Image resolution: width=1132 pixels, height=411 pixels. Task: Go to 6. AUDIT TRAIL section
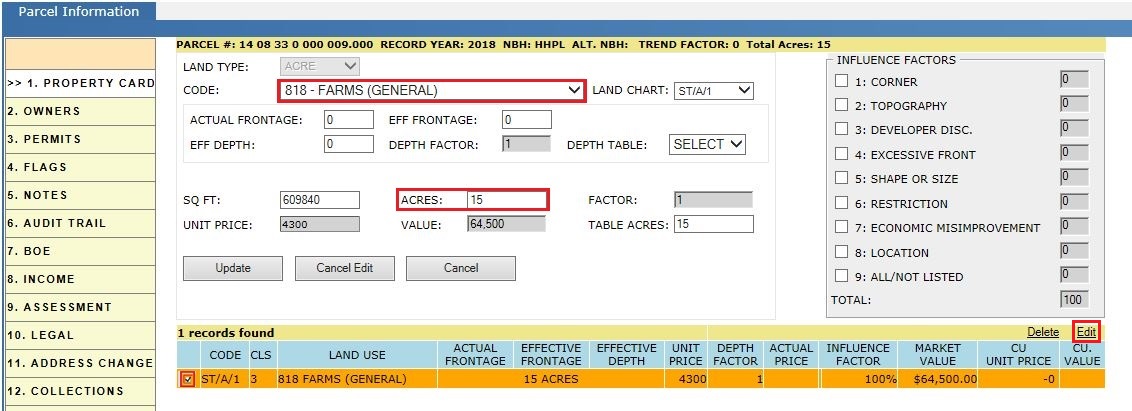pos(79,223)
